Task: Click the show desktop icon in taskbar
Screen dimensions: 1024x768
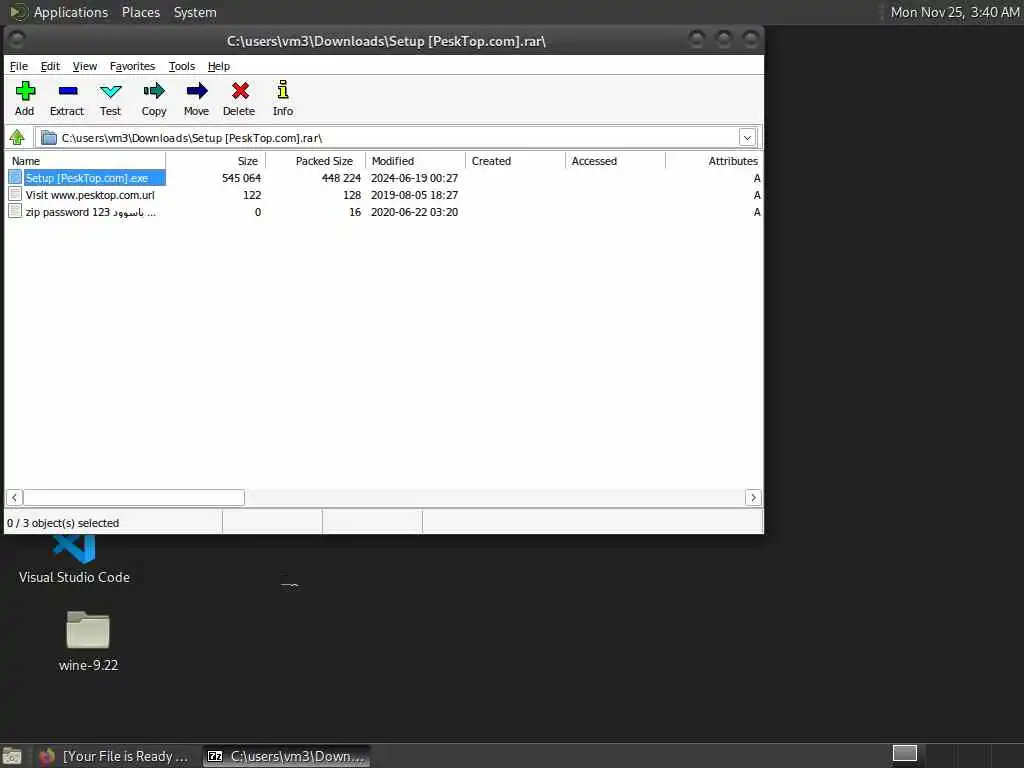Action: click(x=12, y=757)
